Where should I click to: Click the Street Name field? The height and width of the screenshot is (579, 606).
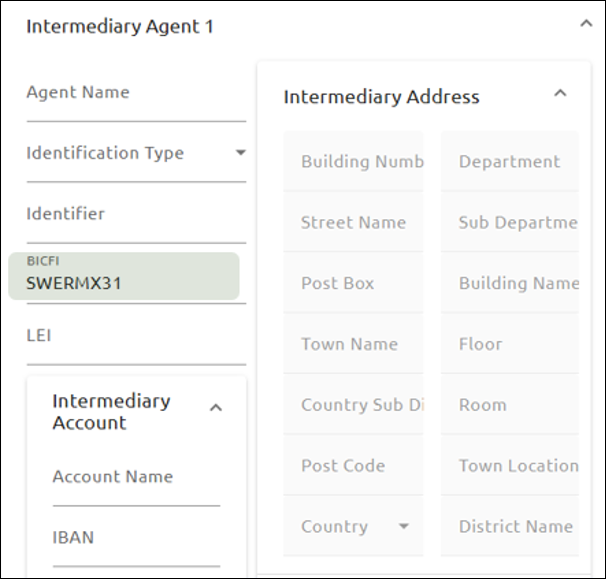click(x=353, y=222)
